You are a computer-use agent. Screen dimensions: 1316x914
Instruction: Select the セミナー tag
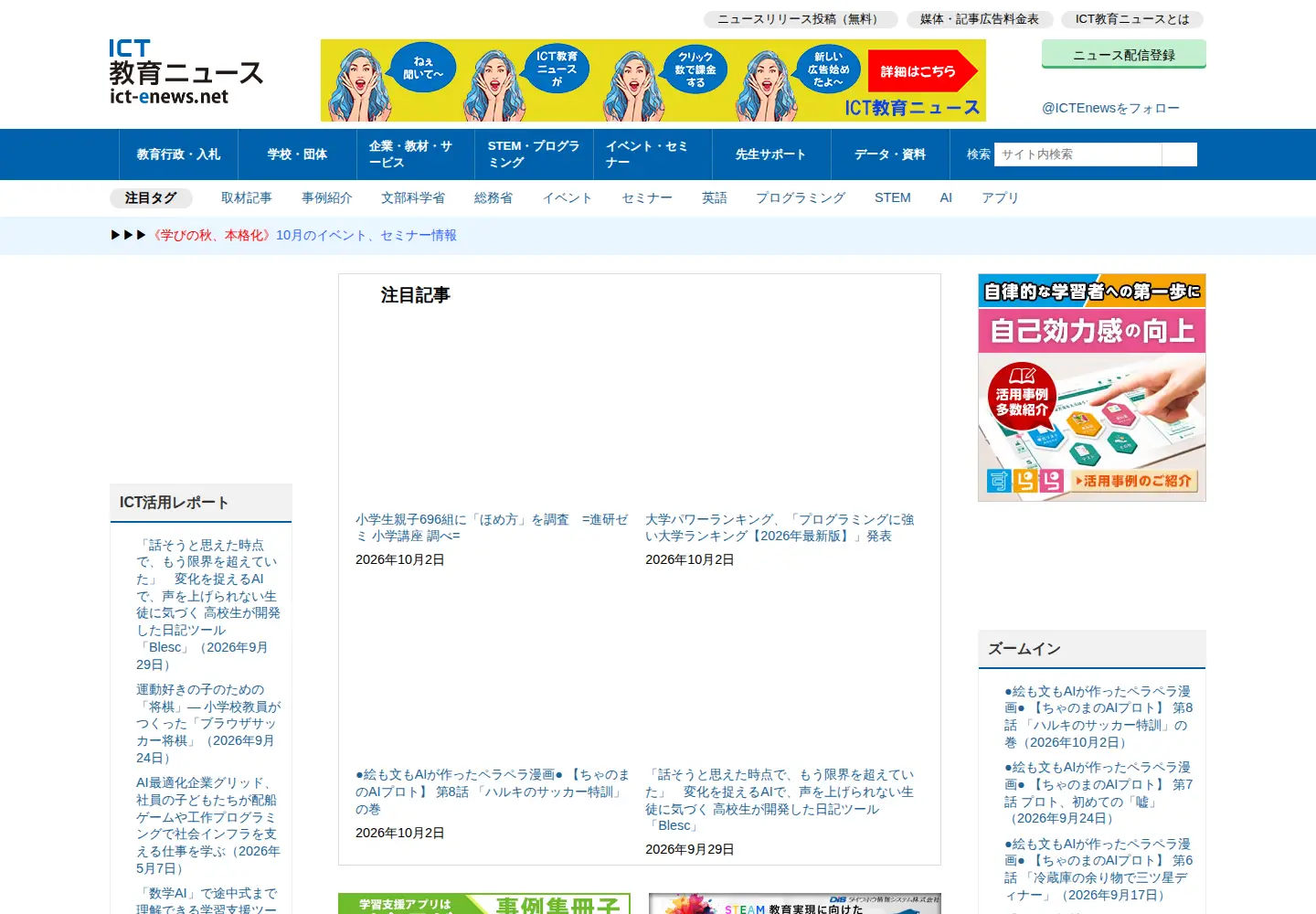(647, 197)
